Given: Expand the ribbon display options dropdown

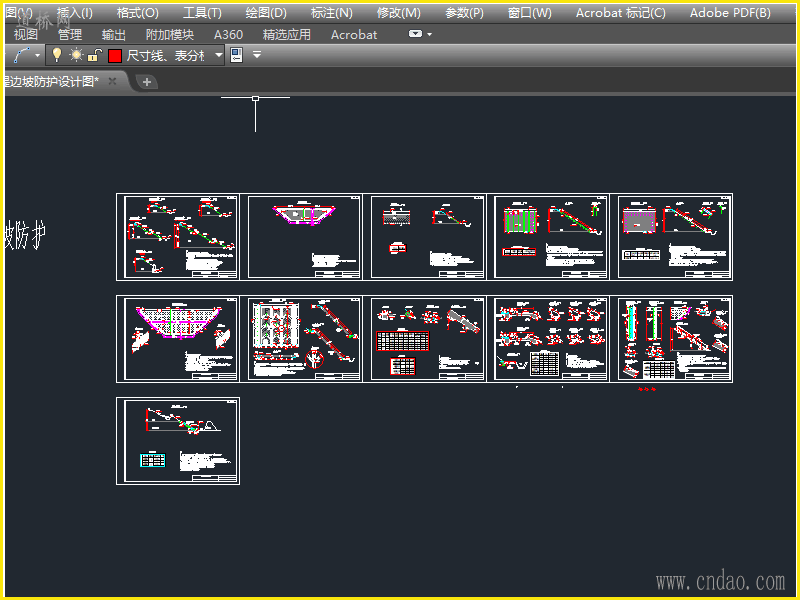Looking at the screenshot, I should coord(421,34).
